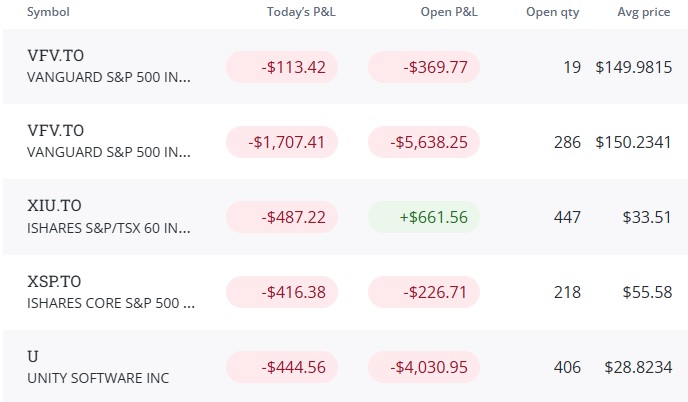Click the -$1,707.41 Today's P&L badge
688x402 pixels.
click(x=282, y=142)
